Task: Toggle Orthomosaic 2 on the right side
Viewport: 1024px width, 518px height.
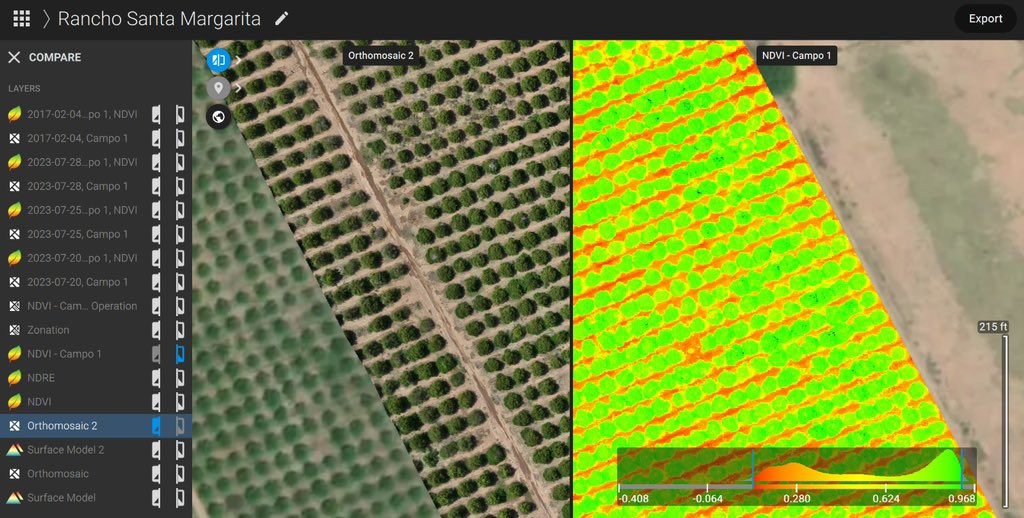Action: tap(180, 426)
